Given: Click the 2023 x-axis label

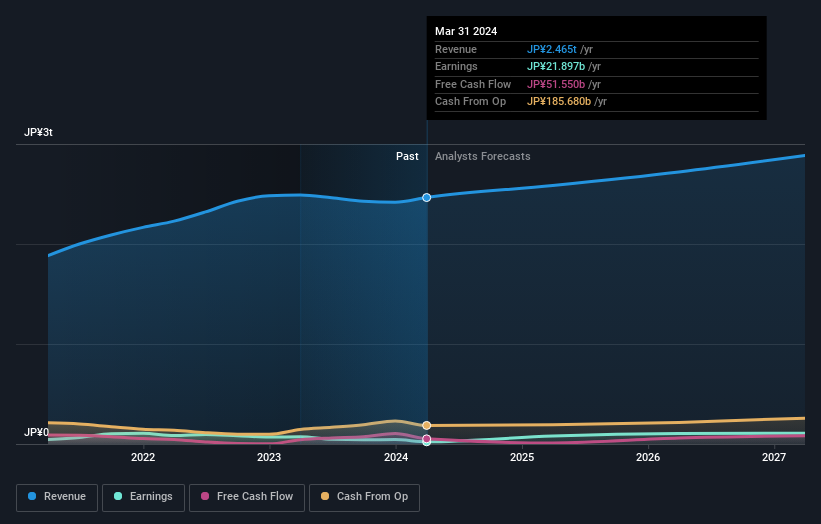Looking at the screenshot, I should pos(269,458).
